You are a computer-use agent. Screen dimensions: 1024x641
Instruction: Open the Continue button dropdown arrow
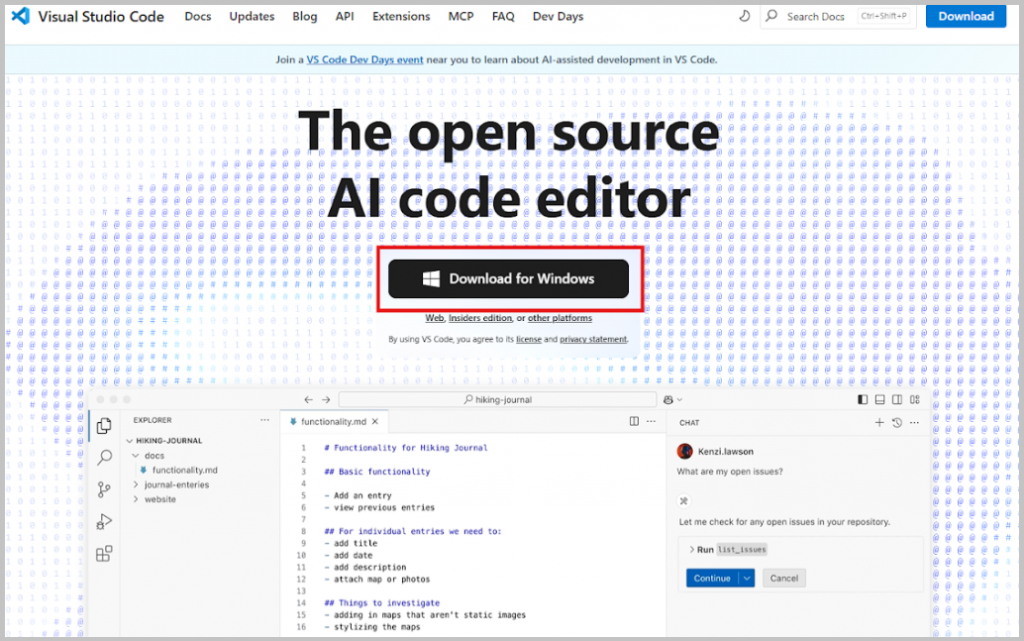click(746, 578)
